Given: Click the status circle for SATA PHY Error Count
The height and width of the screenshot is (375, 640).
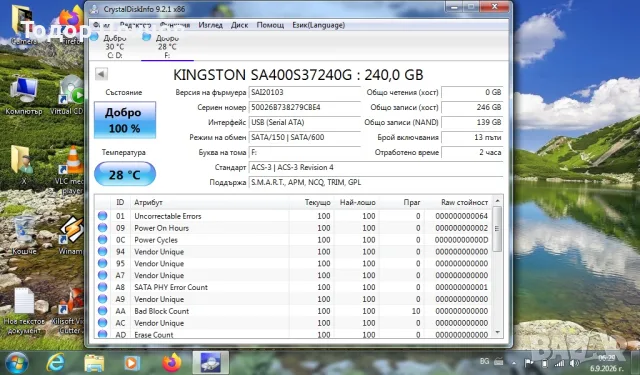Looking at the screenshot, I should (x=102, y=287).
